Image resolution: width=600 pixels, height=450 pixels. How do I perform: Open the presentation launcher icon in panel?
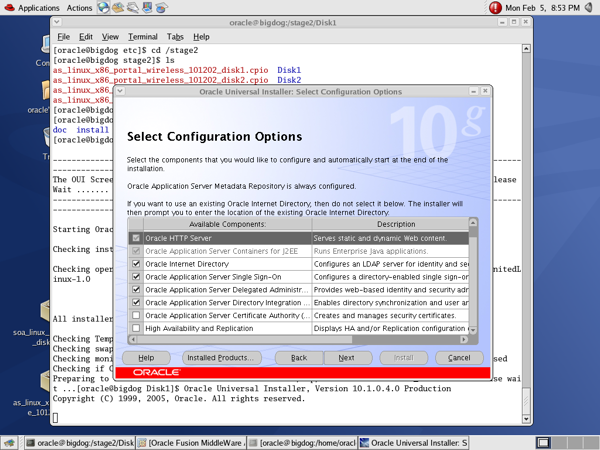click(147, 7)
